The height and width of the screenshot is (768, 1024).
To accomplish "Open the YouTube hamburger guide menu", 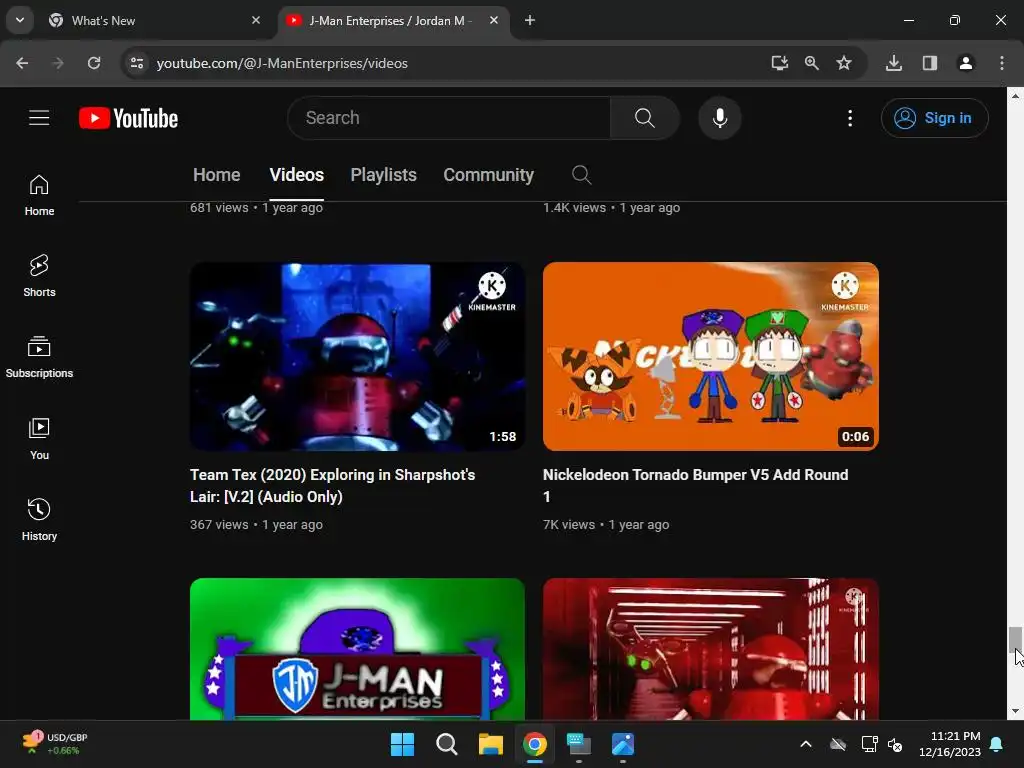I will tap(39, 118).
